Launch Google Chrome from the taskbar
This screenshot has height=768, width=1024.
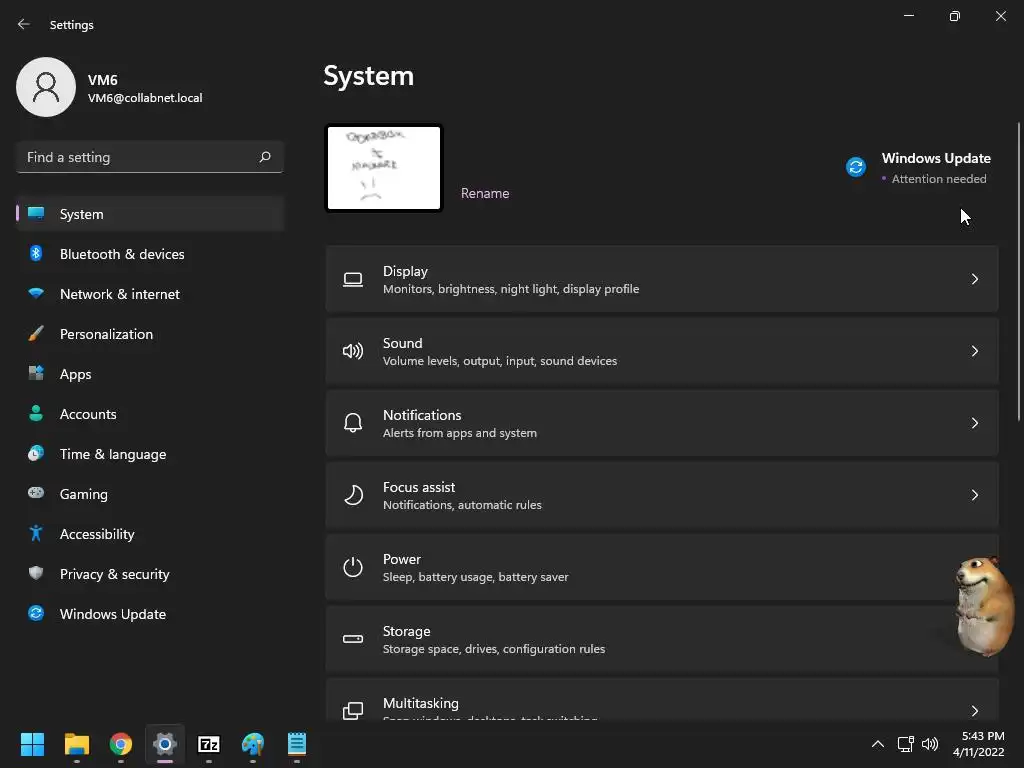(x=120, y=744)
